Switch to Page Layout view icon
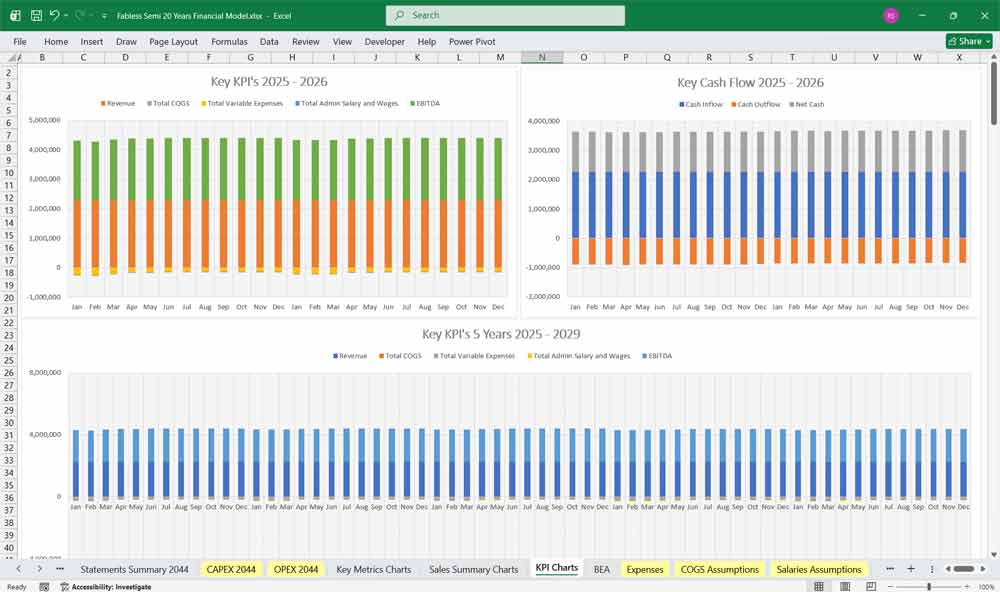 coord(845,587)
